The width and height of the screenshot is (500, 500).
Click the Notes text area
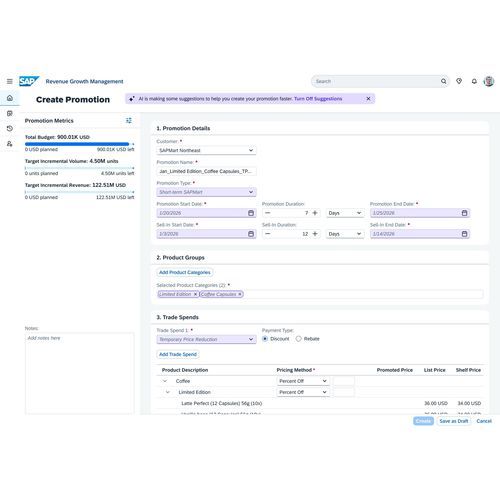pos(79,373)
